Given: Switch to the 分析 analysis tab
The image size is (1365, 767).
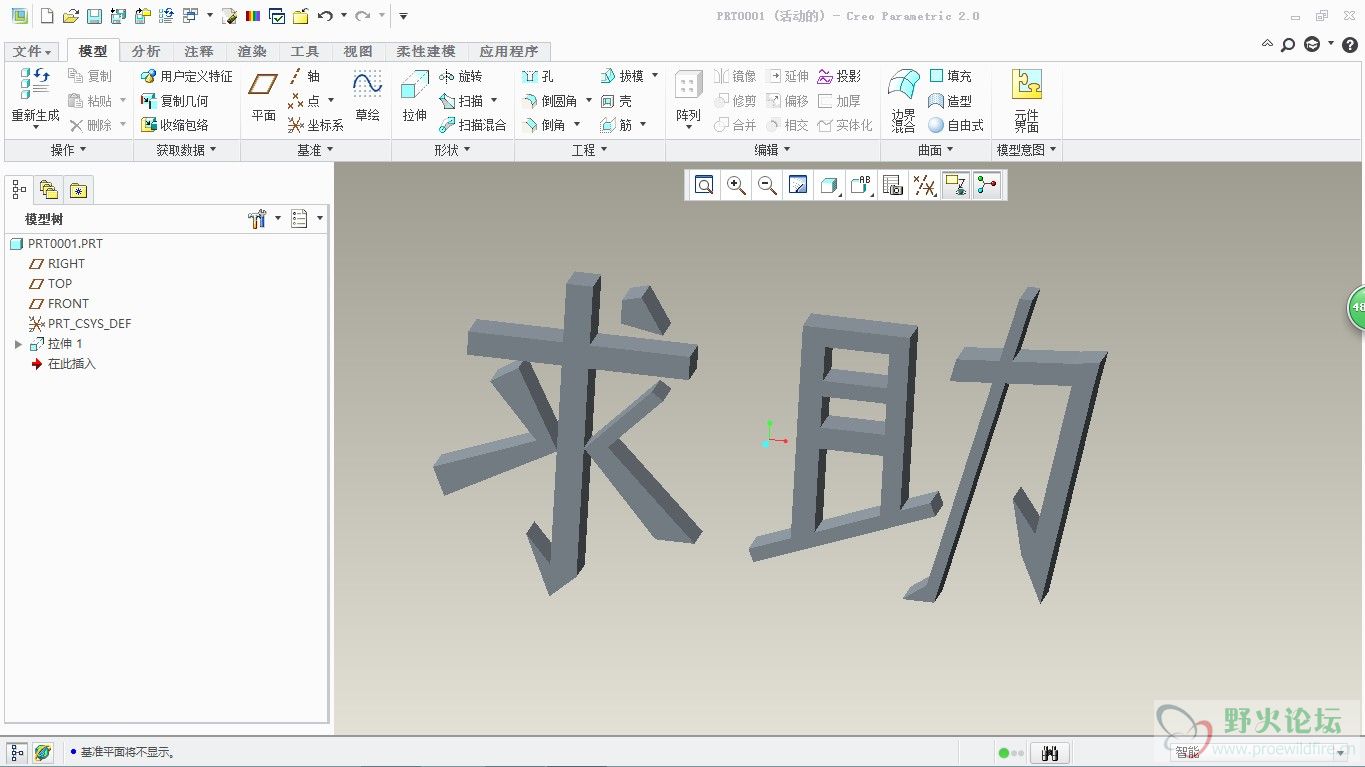Looking at the screenshot, I should [146, 51].
